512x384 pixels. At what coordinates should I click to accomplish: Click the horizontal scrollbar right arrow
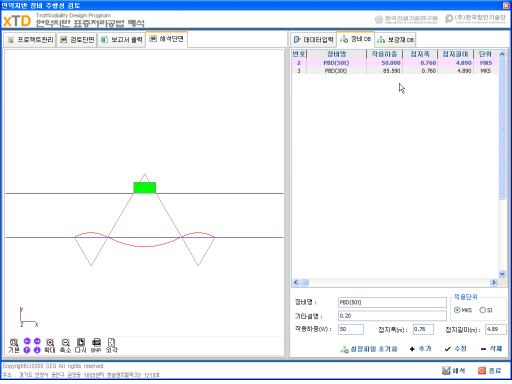click(x=494, y=283)
